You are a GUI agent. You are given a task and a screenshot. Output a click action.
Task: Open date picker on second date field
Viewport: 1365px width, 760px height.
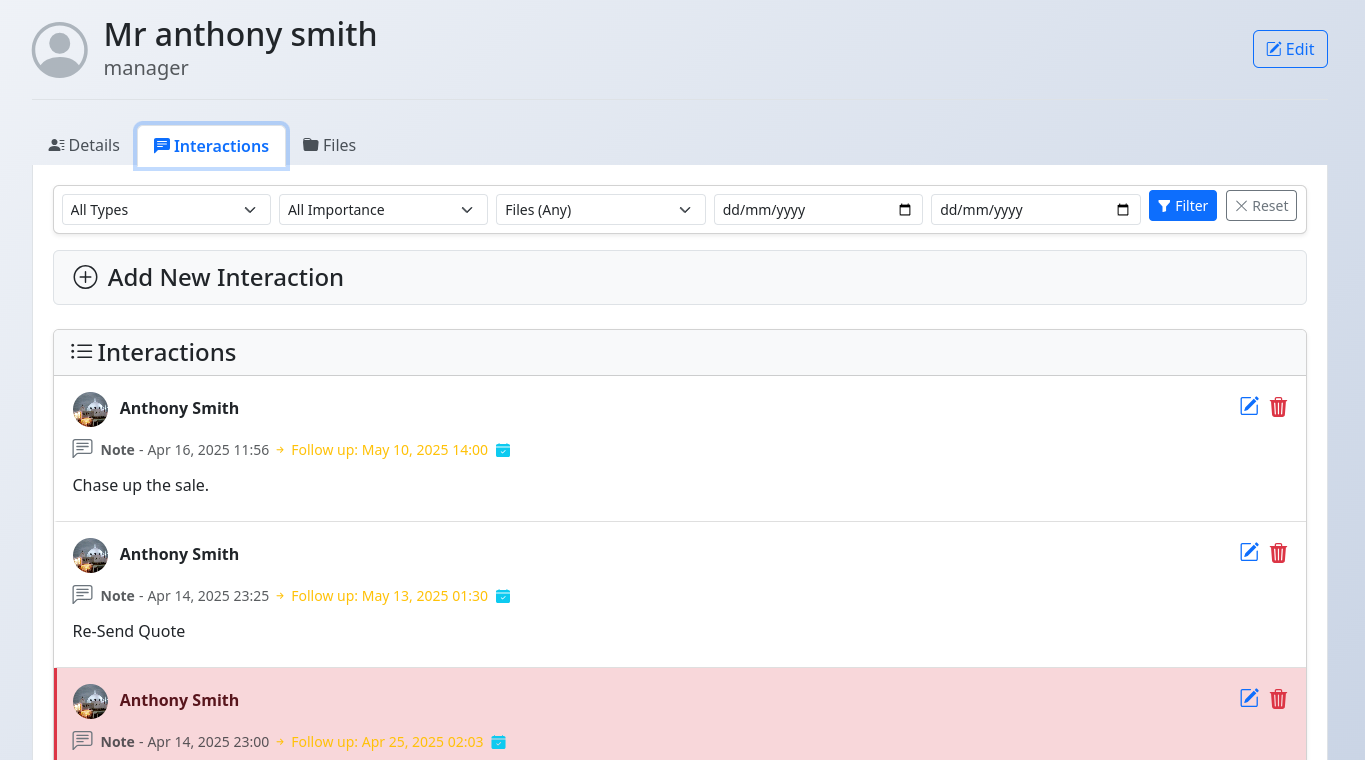pyautogui.click(x=1123, y=210)
